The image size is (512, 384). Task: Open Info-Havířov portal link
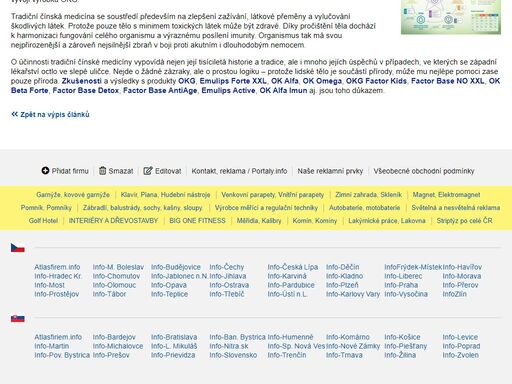click(462, 267)
